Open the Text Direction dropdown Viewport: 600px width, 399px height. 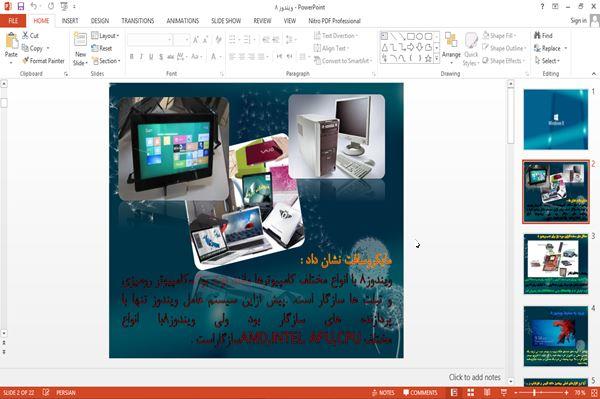point(336,36)
